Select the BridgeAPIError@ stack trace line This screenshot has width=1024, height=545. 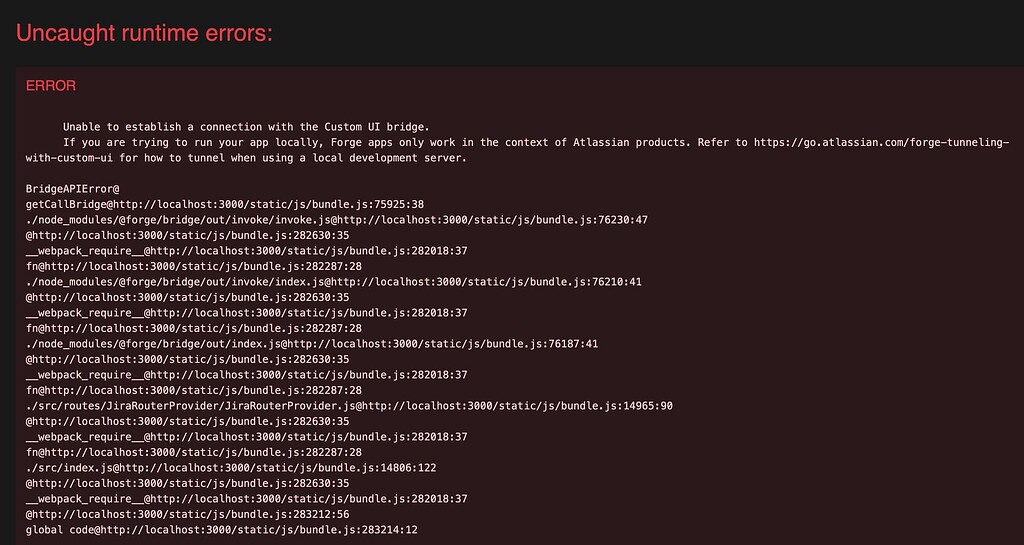coord(72,189)
